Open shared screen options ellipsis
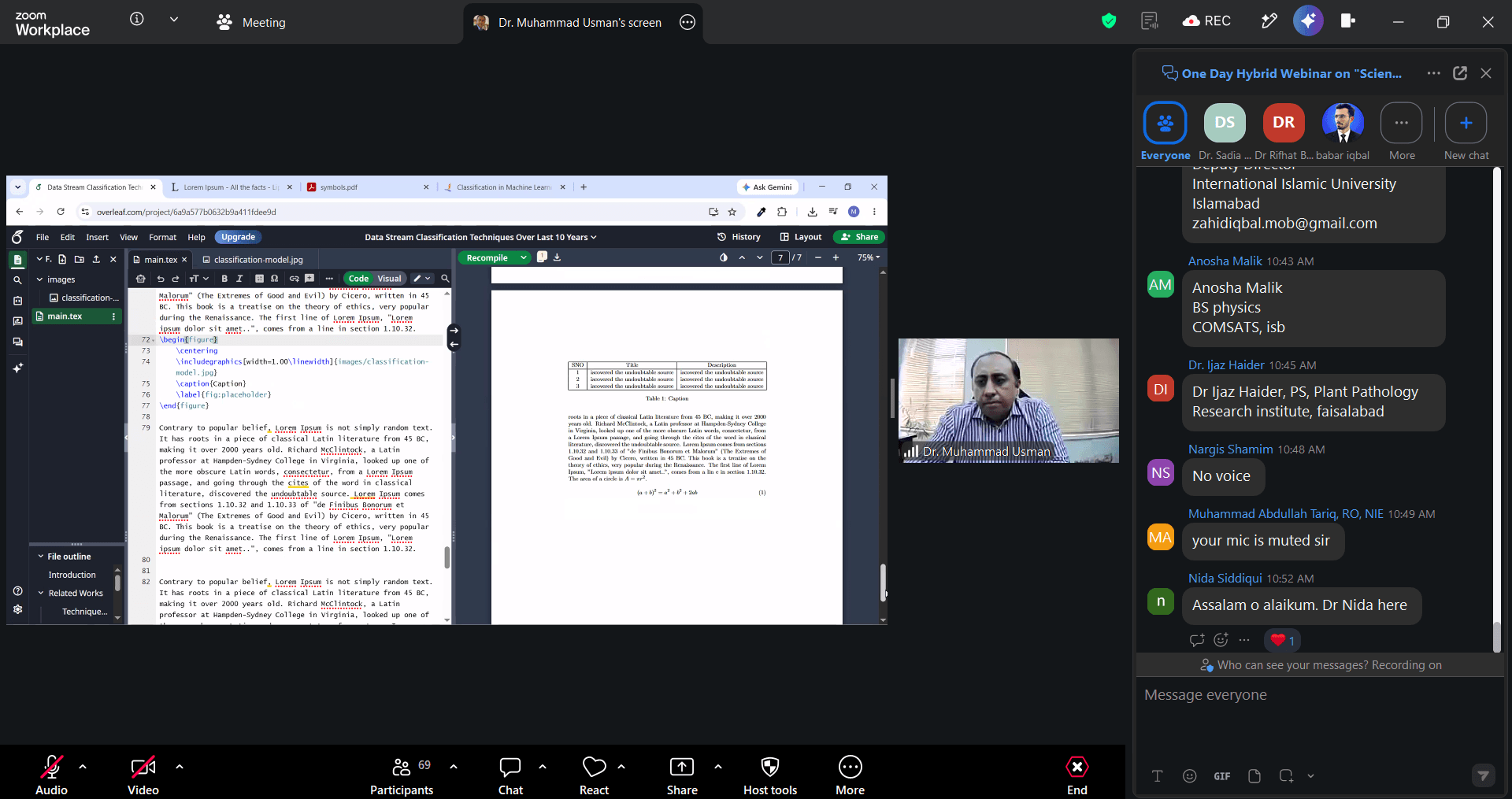The image size is (1512, 799). click(x=687, y=22)
